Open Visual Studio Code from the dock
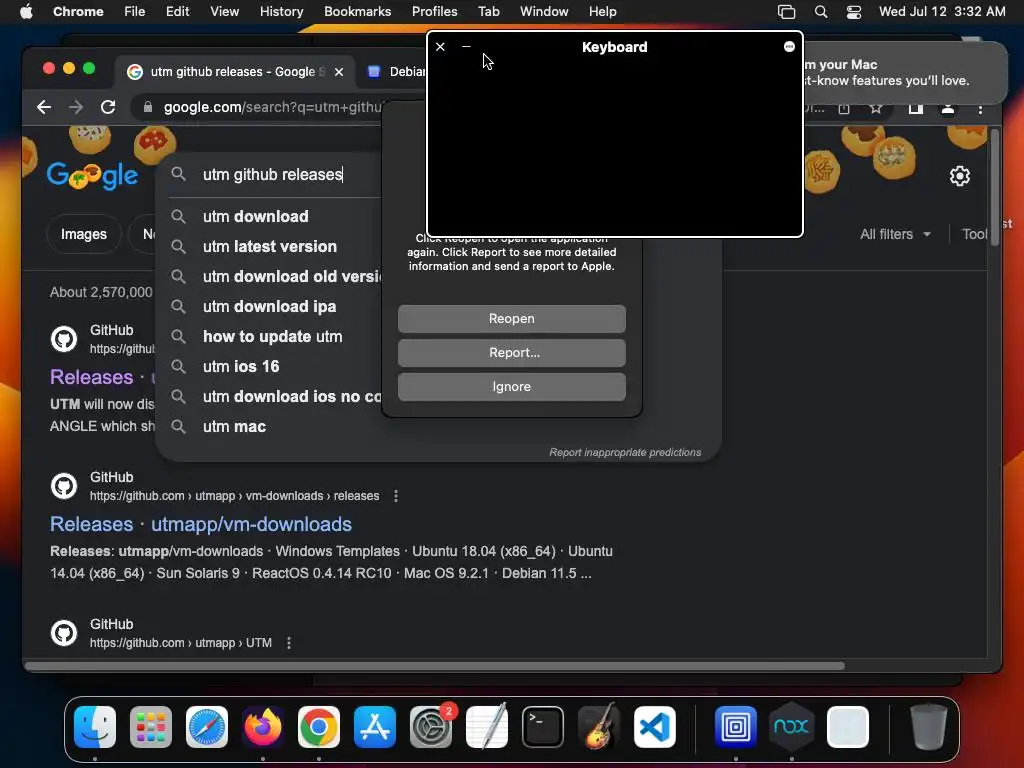This screenshot has width=1024, height=768. coord(654,726)
